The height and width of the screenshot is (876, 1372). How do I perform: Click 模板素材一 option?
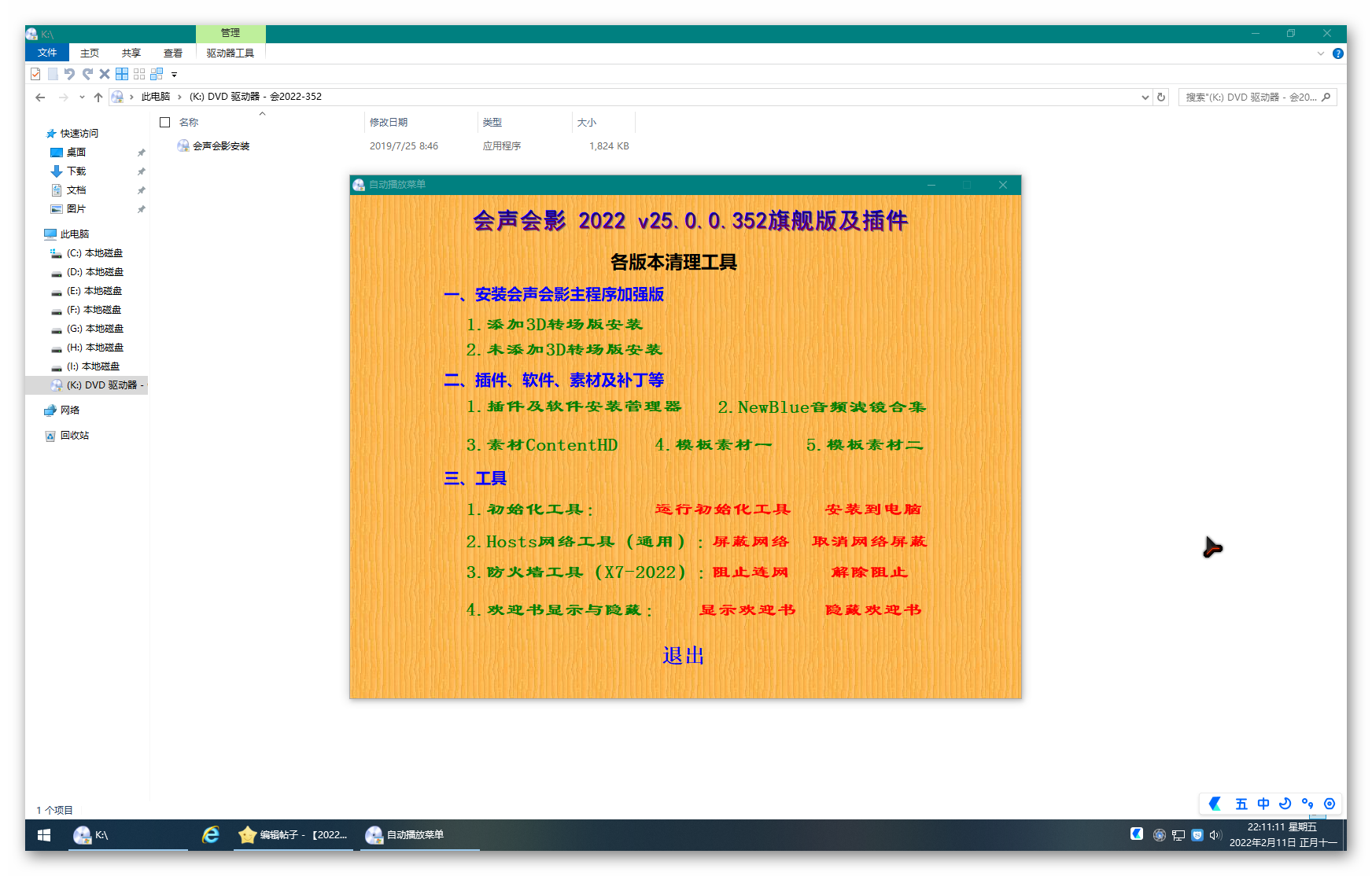[714, 445]
